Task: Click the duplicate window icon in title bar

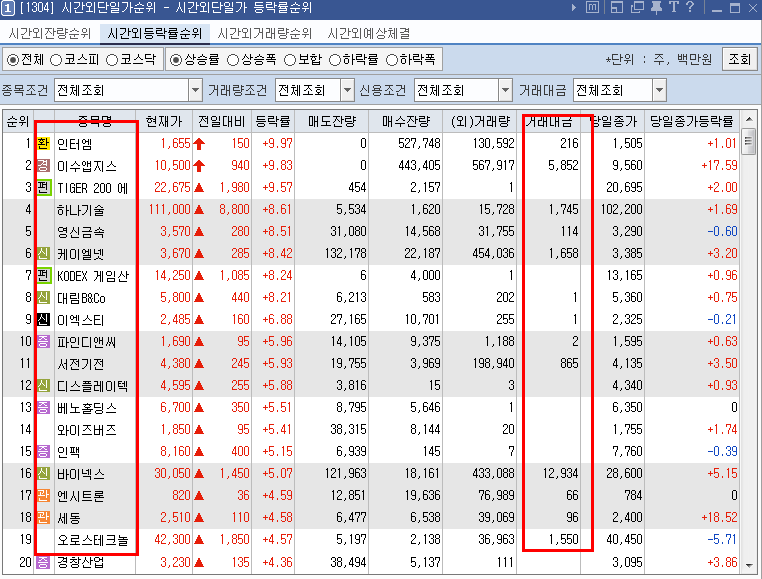Action: click(x=637, y=7)
